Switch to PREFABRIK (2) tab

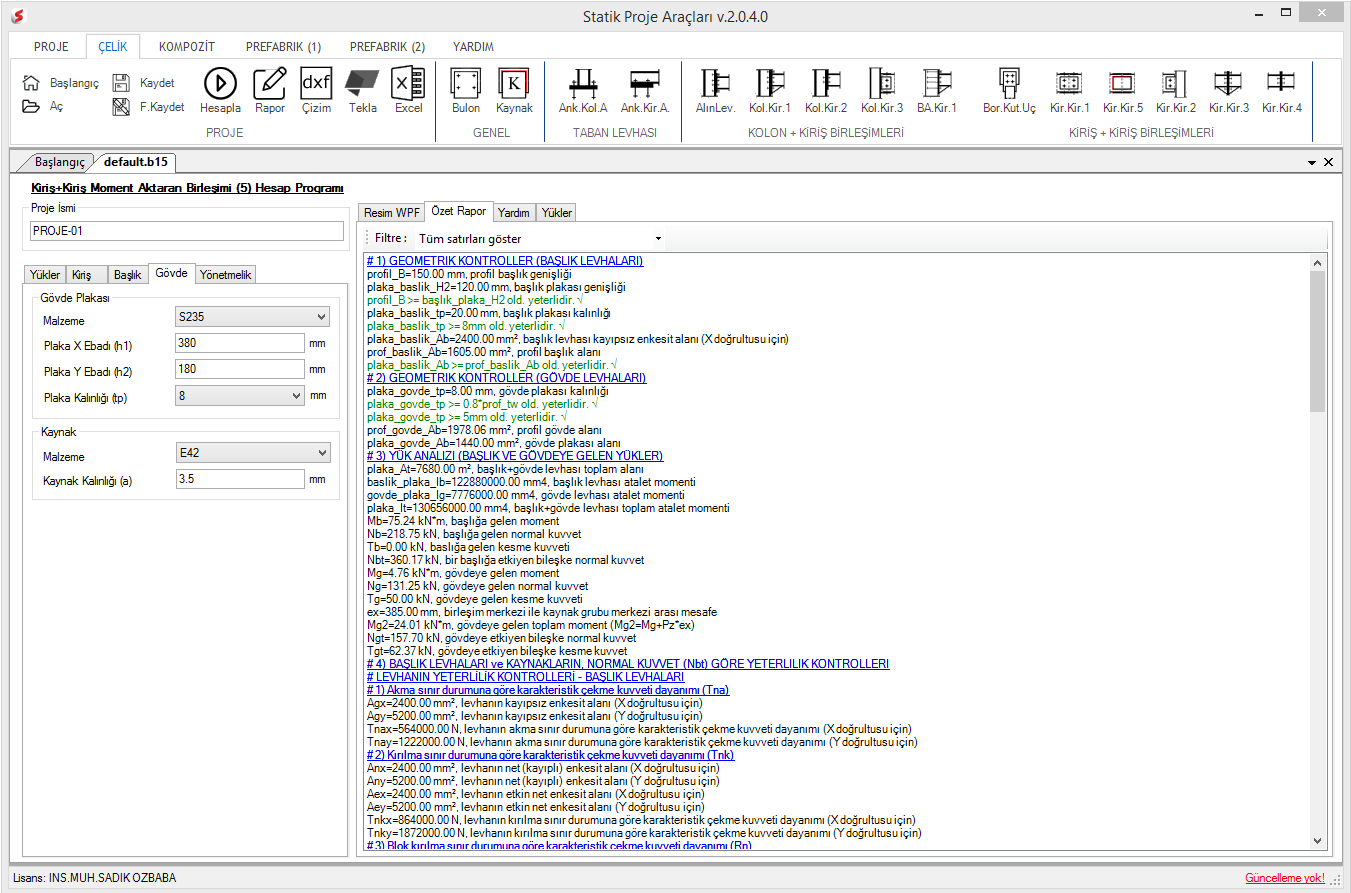point(387,47)
